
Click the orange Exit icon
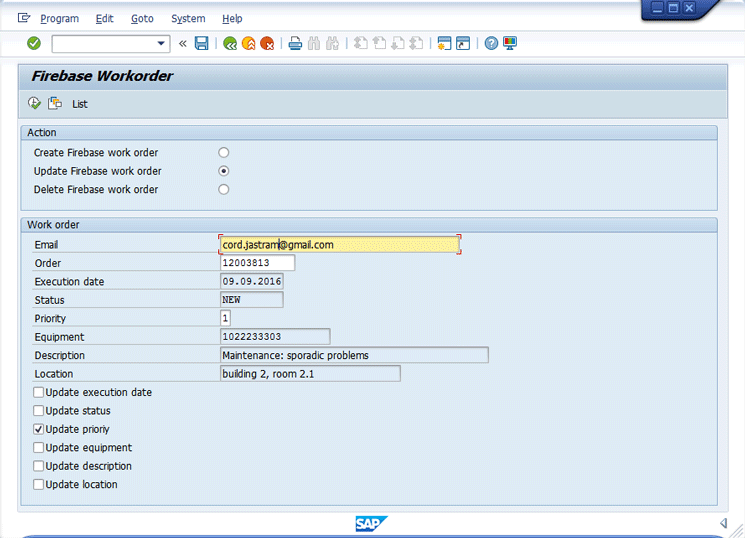(248, 43)
